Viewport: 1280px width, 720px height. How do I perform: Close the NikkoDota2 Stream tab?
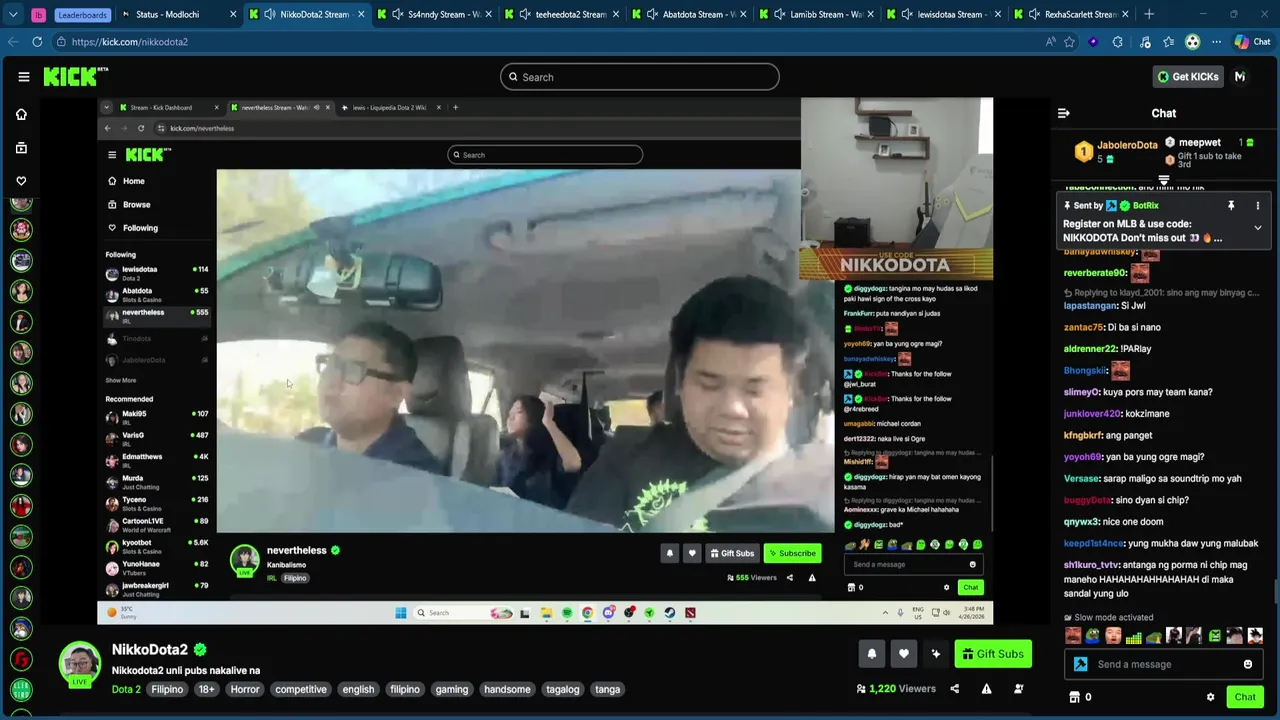pos(361,14)
